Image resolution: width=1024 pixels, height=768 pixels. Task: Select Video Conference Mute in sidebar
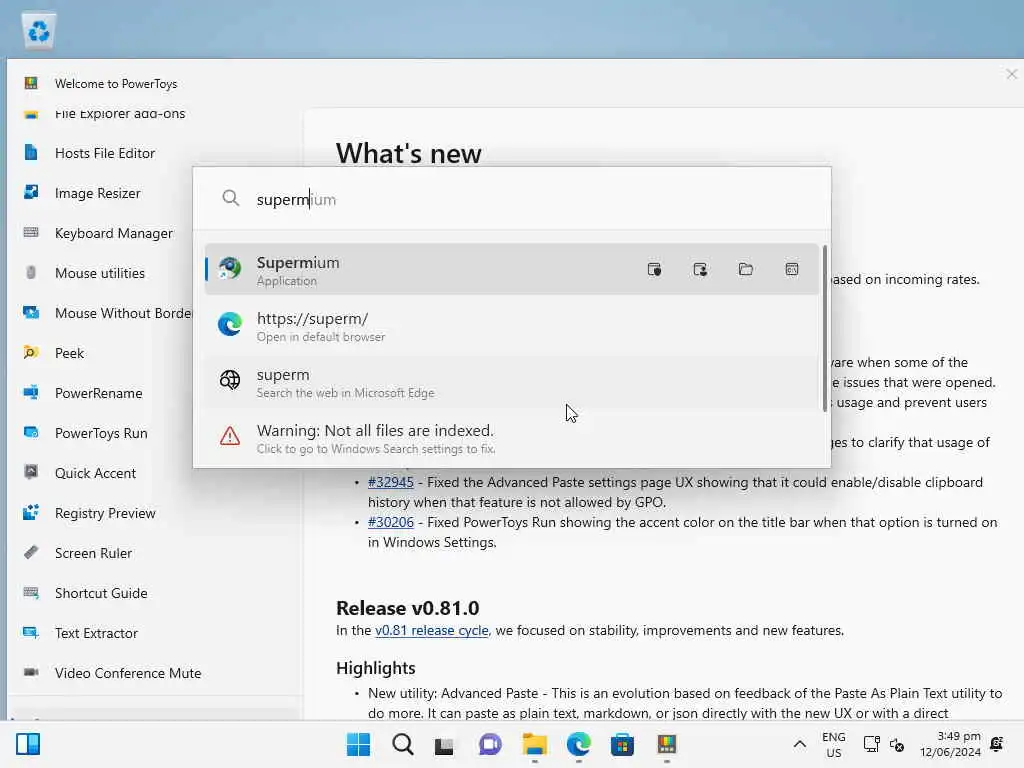tap(128, 673)
